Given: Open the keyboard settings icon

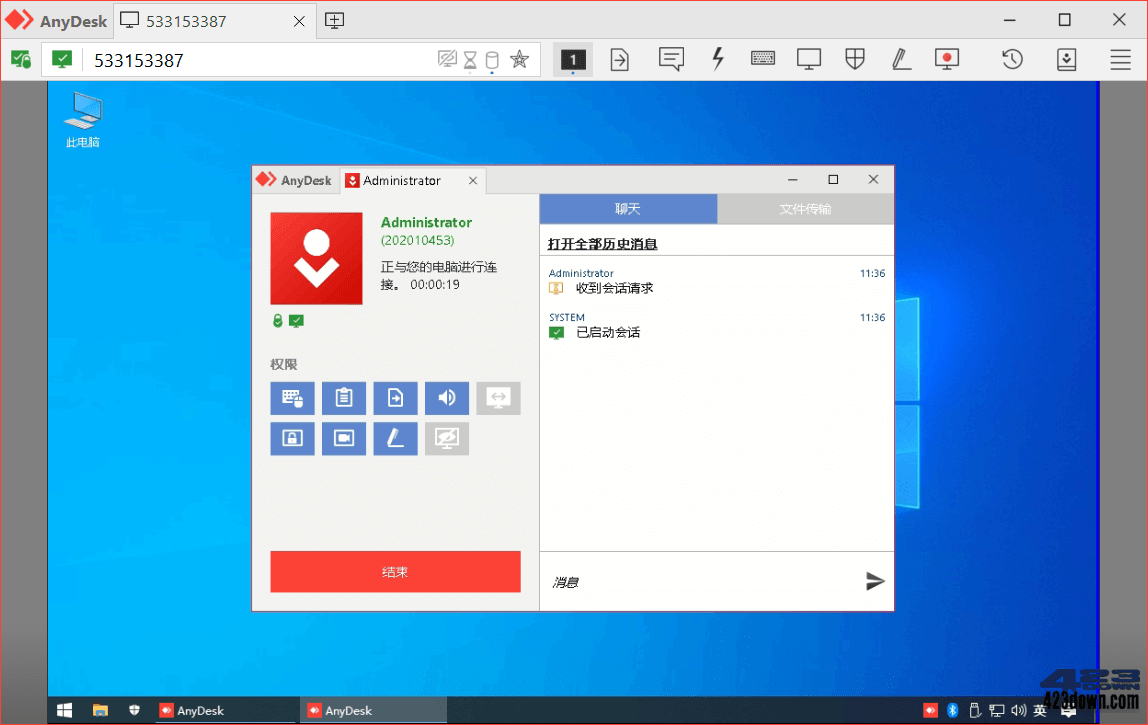Looking at the screenshot, I should pyautogui.click(x=763, y=59).
